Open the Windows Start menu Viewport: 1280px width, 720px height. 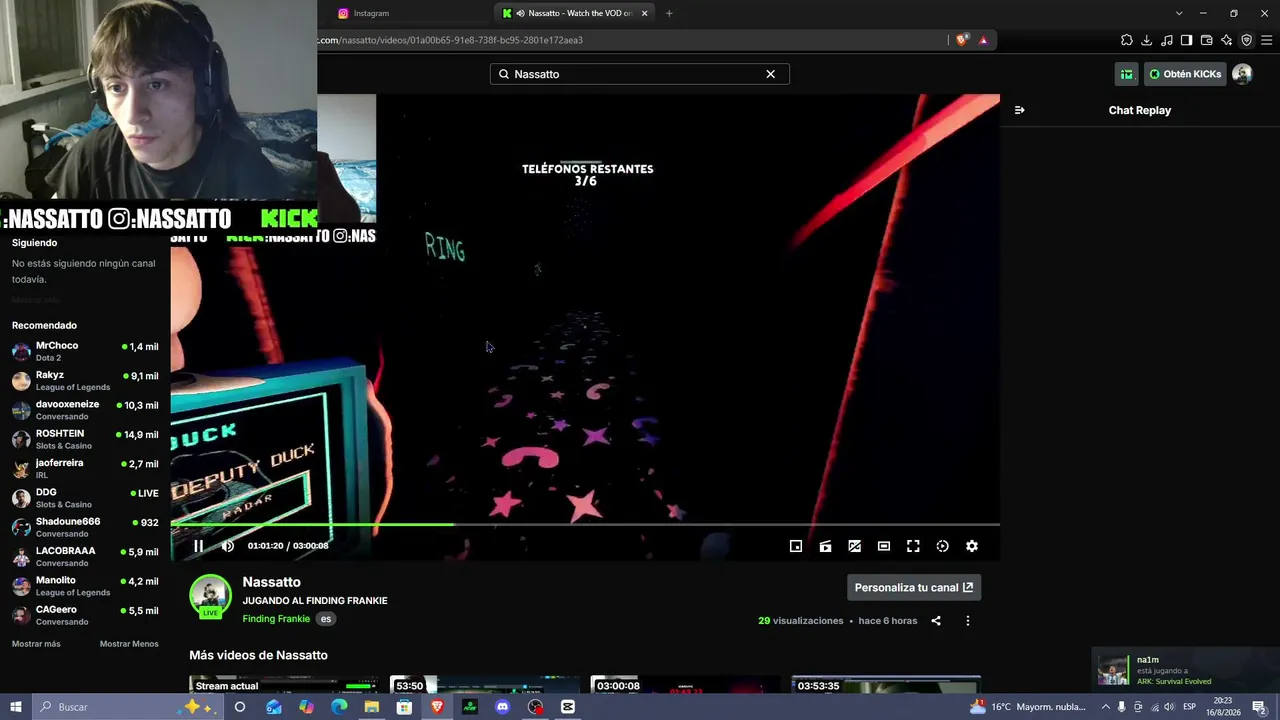(x=16, y=707)
